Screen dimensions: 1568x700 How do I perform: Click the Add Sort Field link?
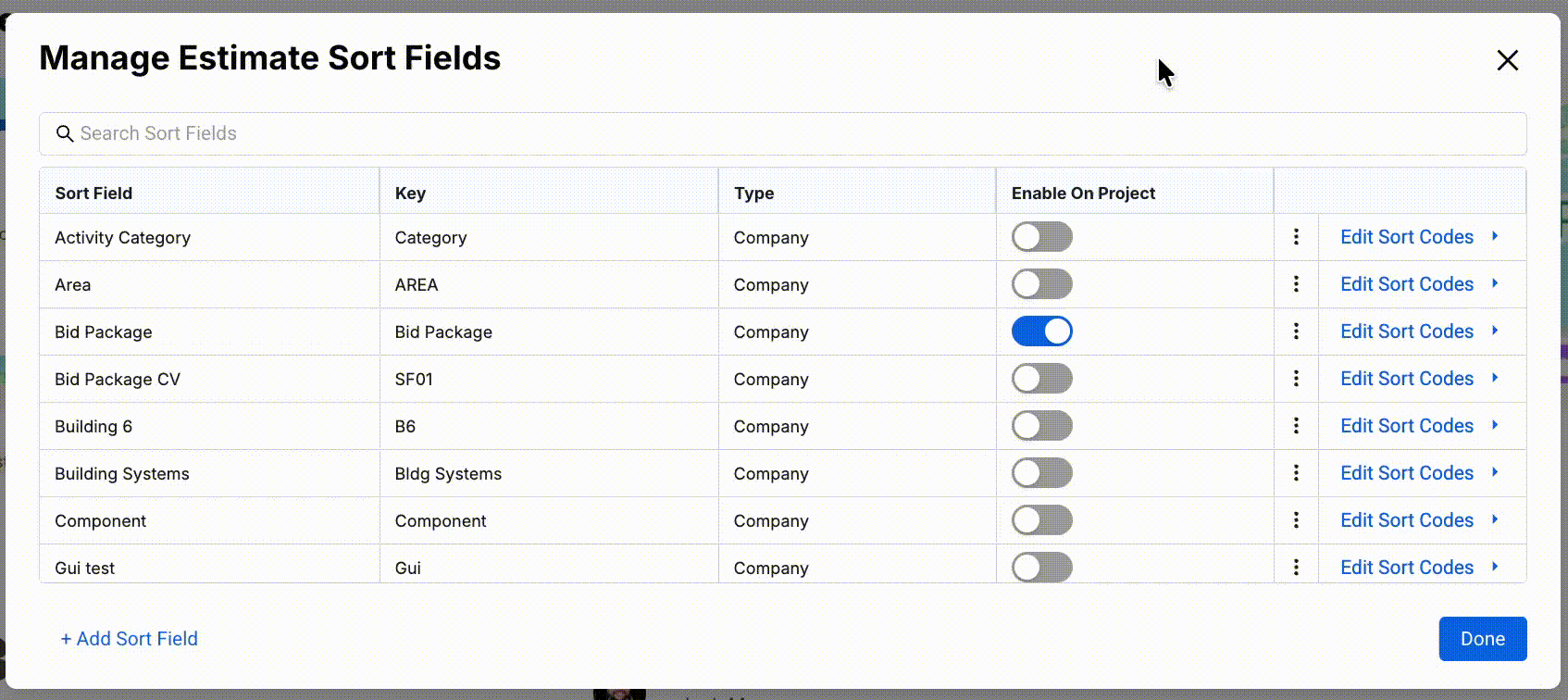129,639
